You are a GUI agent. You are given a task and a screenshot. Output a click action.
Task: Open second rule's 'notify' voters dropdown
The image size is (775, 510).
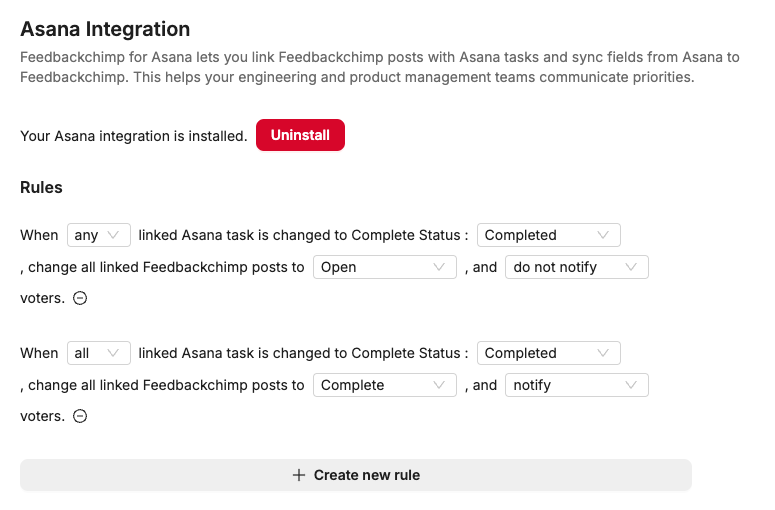(x=576, y=385)
